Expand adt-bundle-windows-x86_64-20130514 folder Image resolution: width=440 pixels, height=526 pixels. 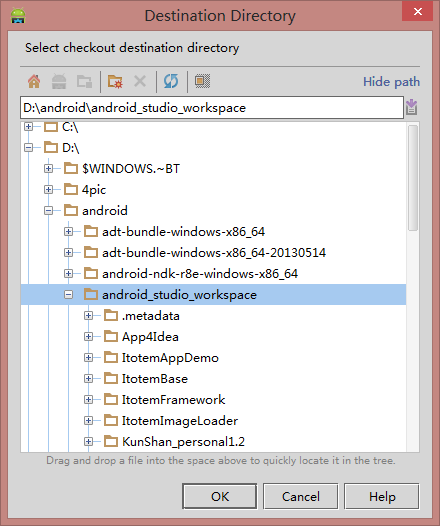(68, 252)
